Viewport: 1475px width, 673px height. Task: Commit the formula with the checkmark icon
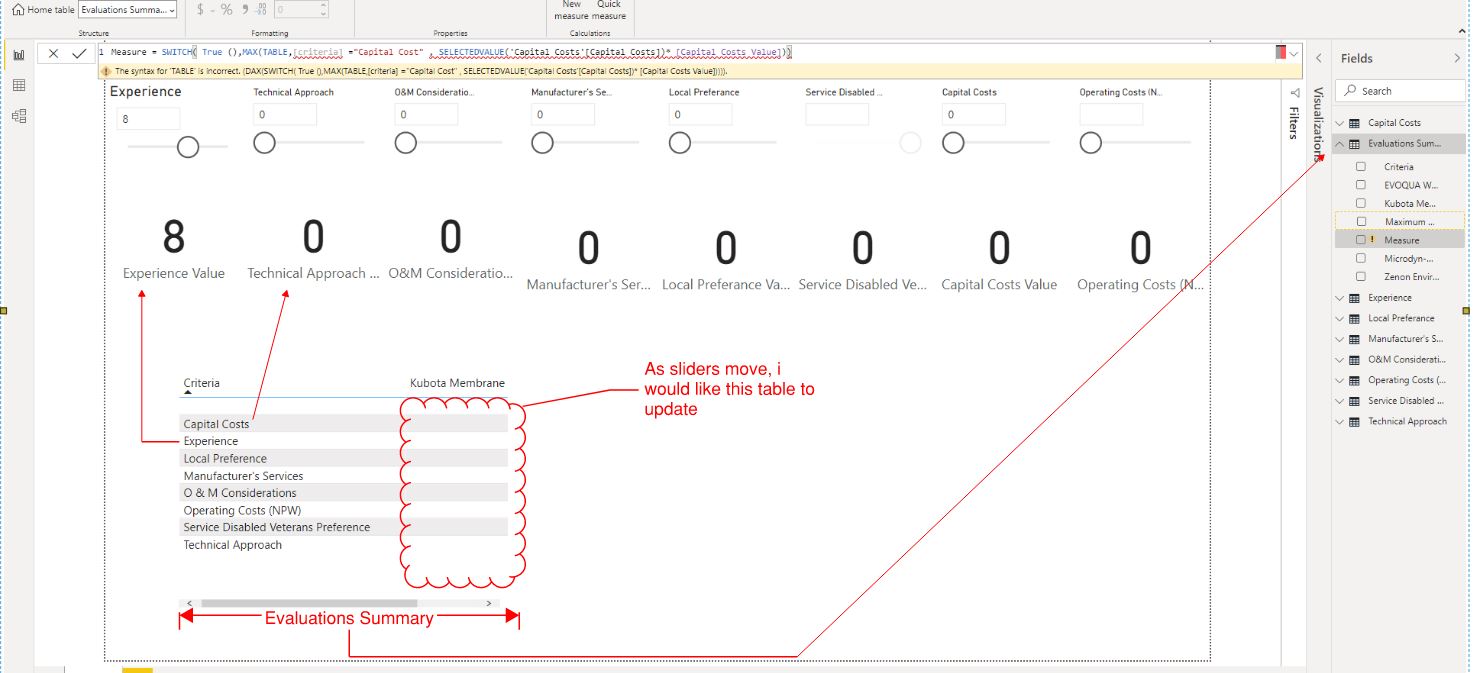coord(80,54)
